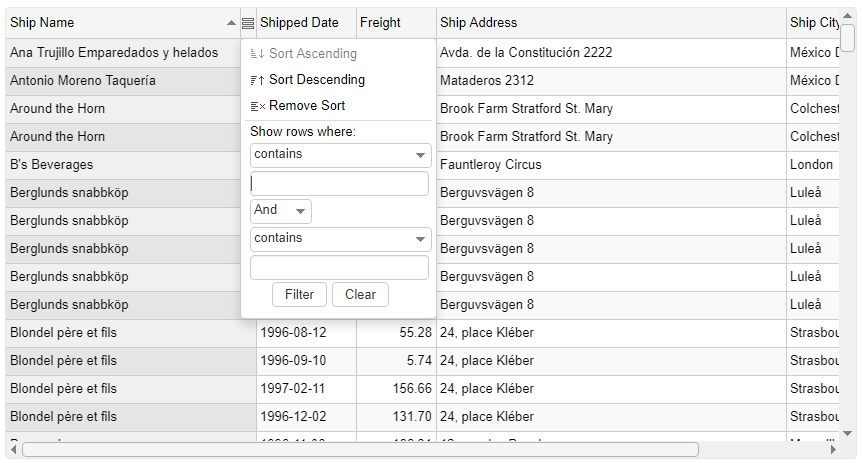
Task: Click the Ship Name ascending sort arrow
Action: (x=231, y=23)
